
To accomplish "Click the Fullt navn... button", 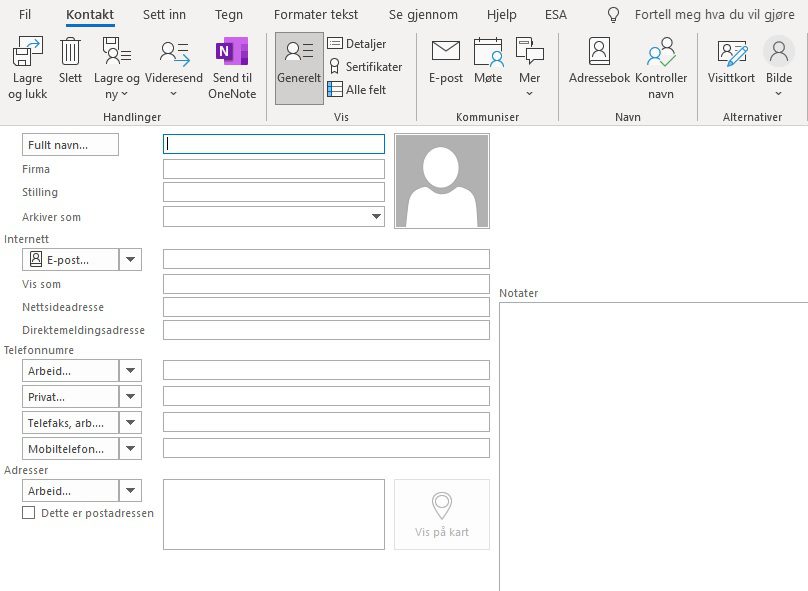I will [x=70, y=145].
